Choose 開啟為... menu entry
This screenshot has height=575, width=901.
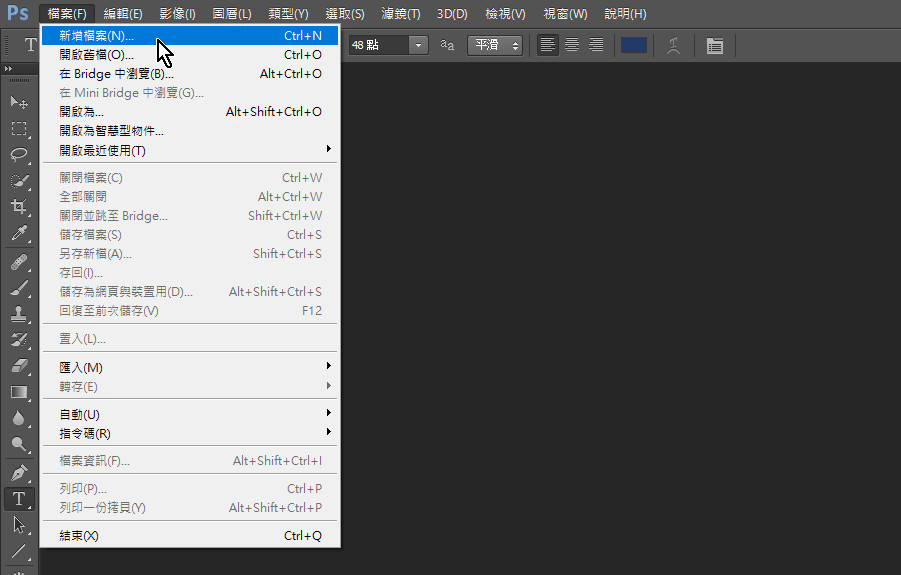pos(190,111)
